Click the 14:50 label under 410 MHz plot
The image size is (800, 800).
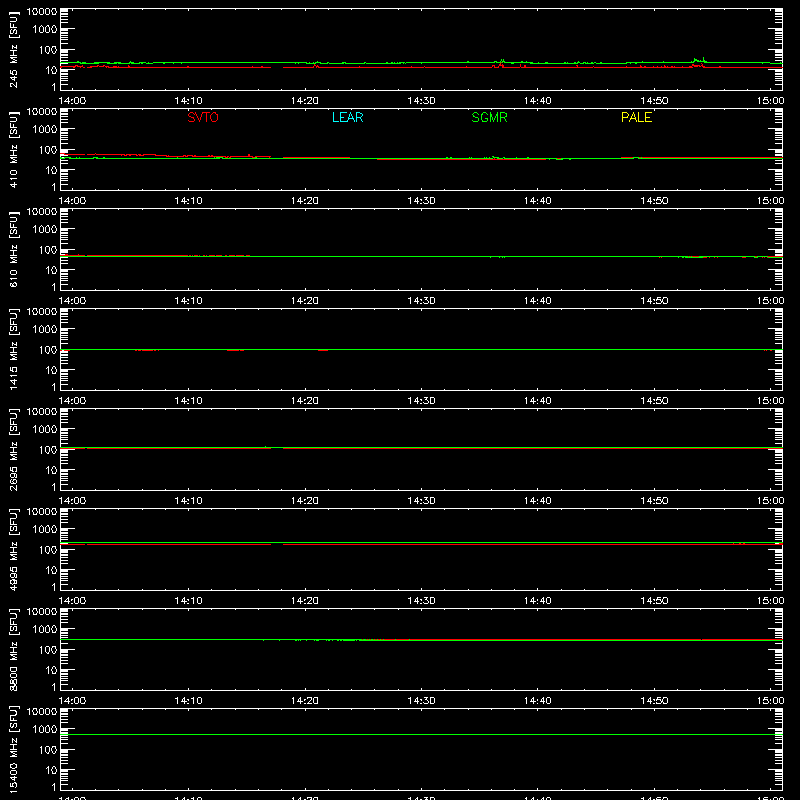(654, 201)
